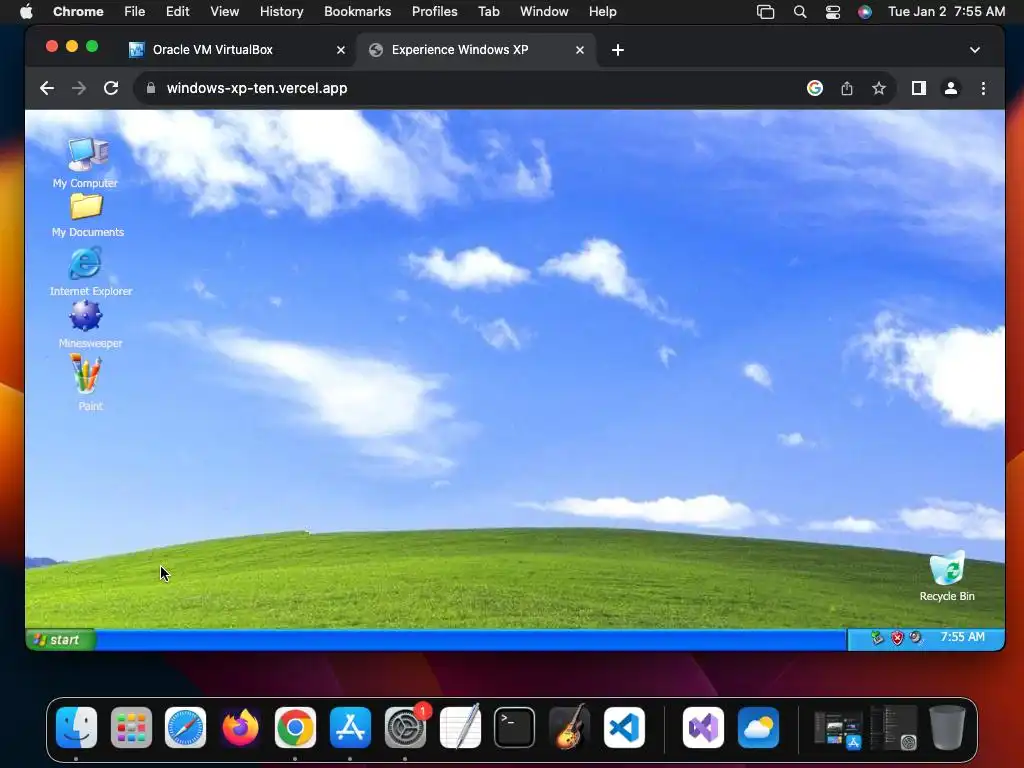Click the XP taskbar clock 7:55 AM

pos(962,637)
